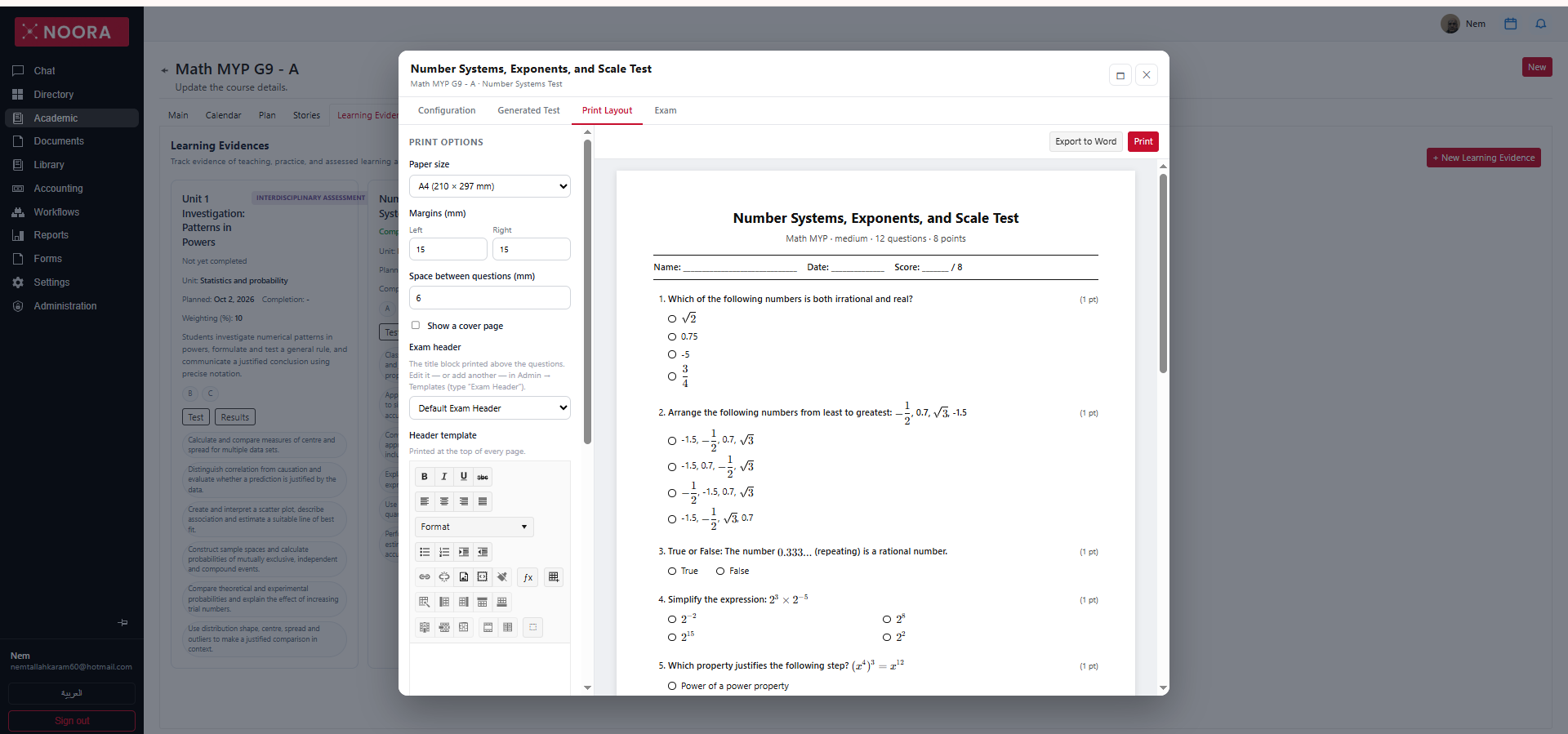Switch to Configuration tab
This screenshot has width=1568, height=734.
(x=447, y=110)
